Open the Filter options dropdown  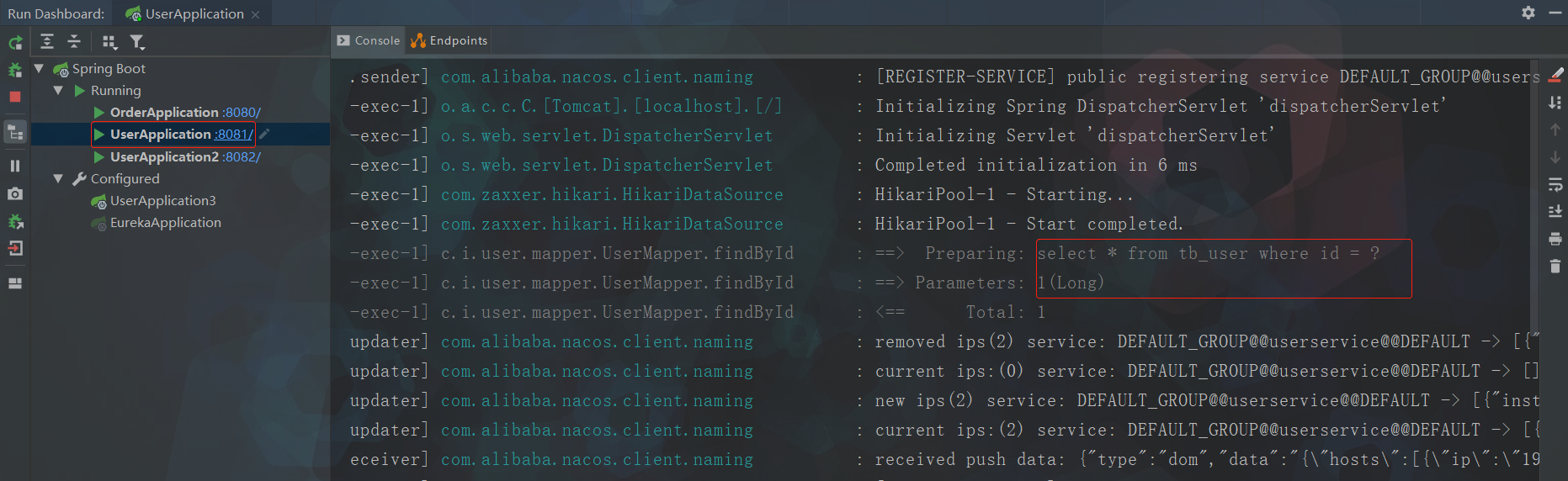click(x=137, y=41)
